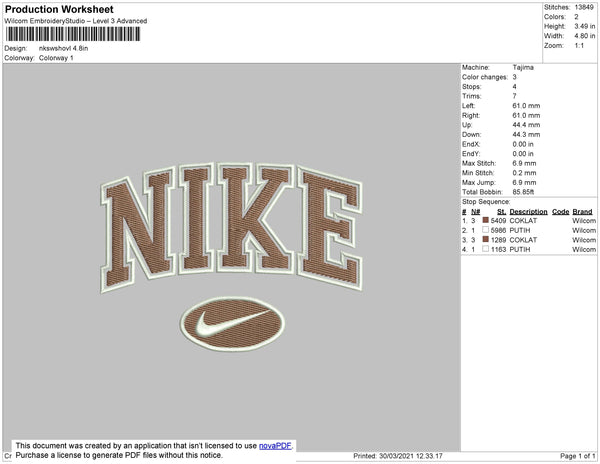
Task: Select the Zoom value 1:1
Action: click(x=579, y=46)
